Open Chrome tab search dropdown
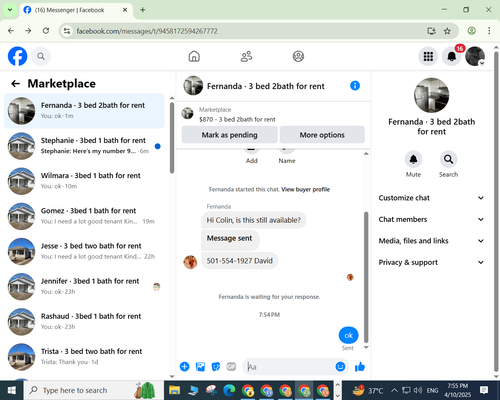This screenshot has width=500, height=400. pos(10,10)
